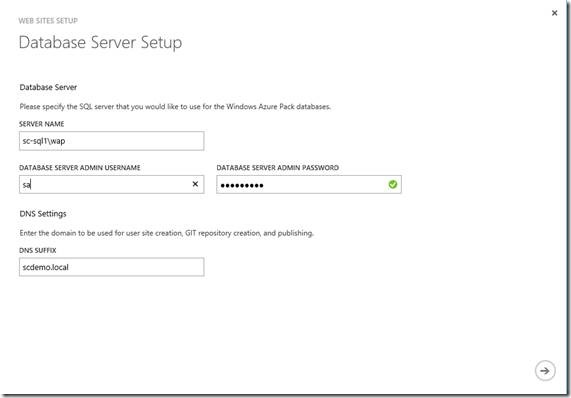The height and width of the screenshot is (398, 571).
Task: Focus the Server Name input field
Action: tap(111, 141)
